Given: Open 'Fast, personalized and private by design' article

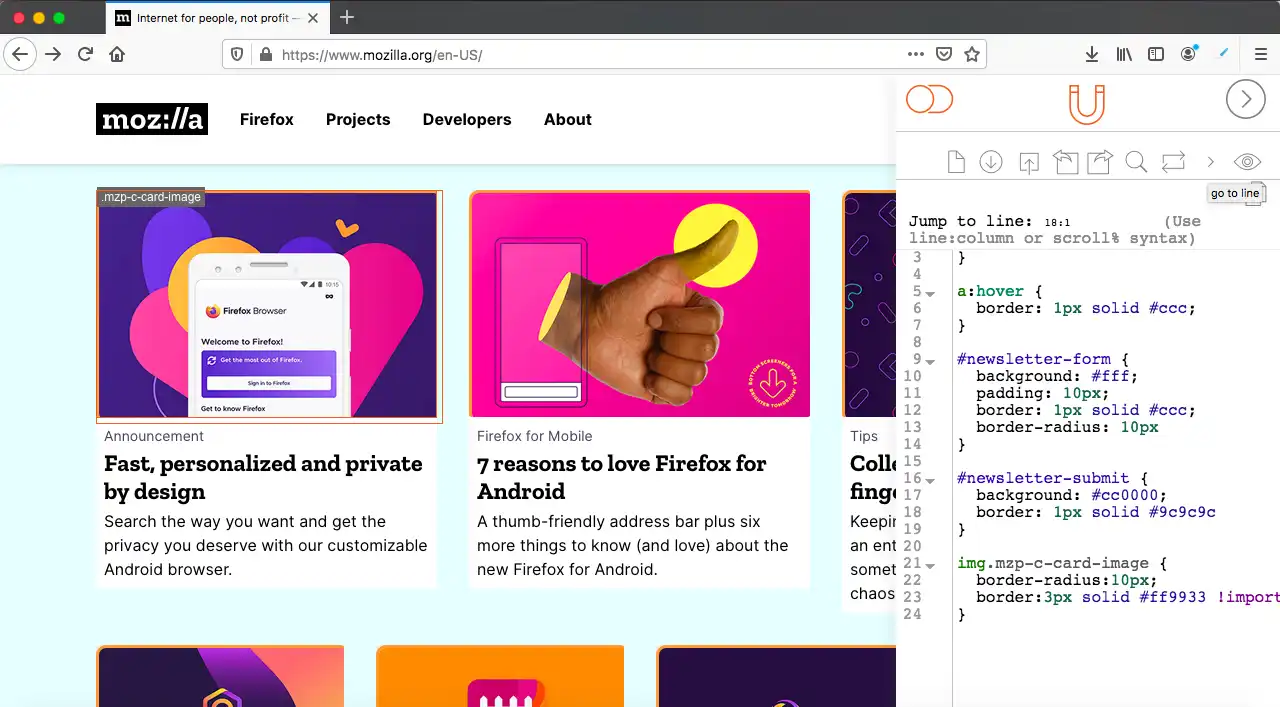Looking at the screenshot, I should pos(263,477).
